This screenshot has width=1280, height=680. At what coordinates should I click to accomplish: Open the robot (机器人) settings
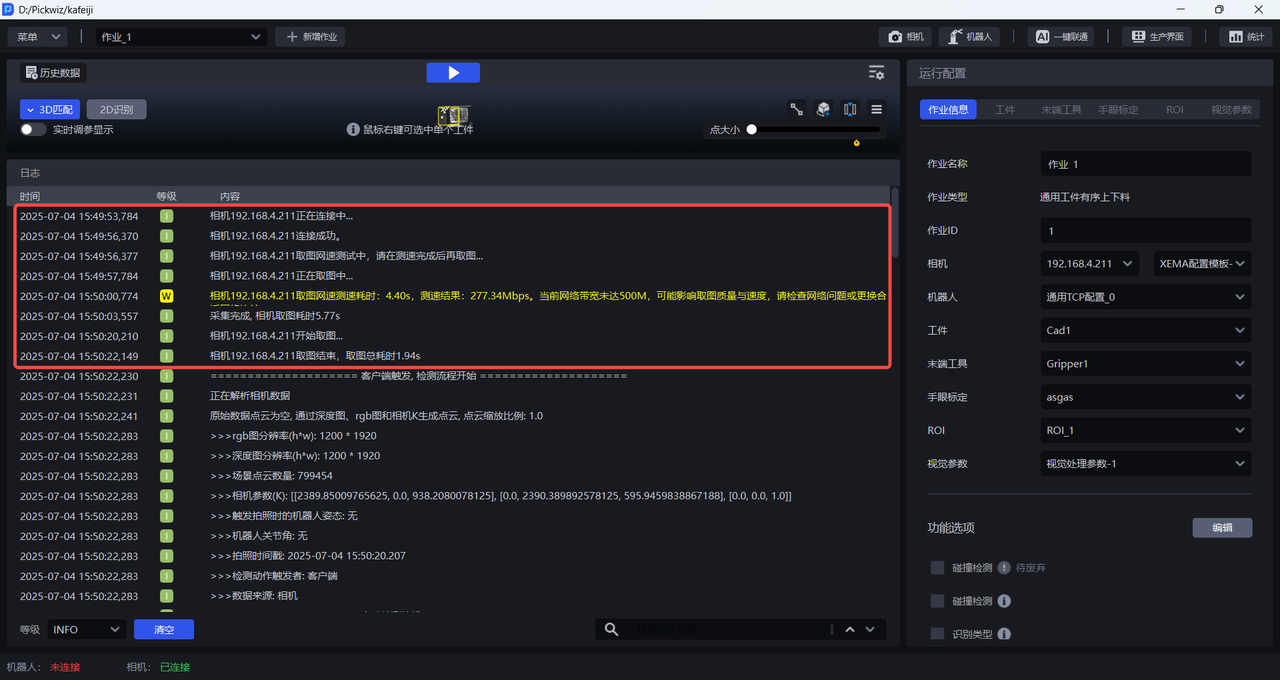click(969, 37)
